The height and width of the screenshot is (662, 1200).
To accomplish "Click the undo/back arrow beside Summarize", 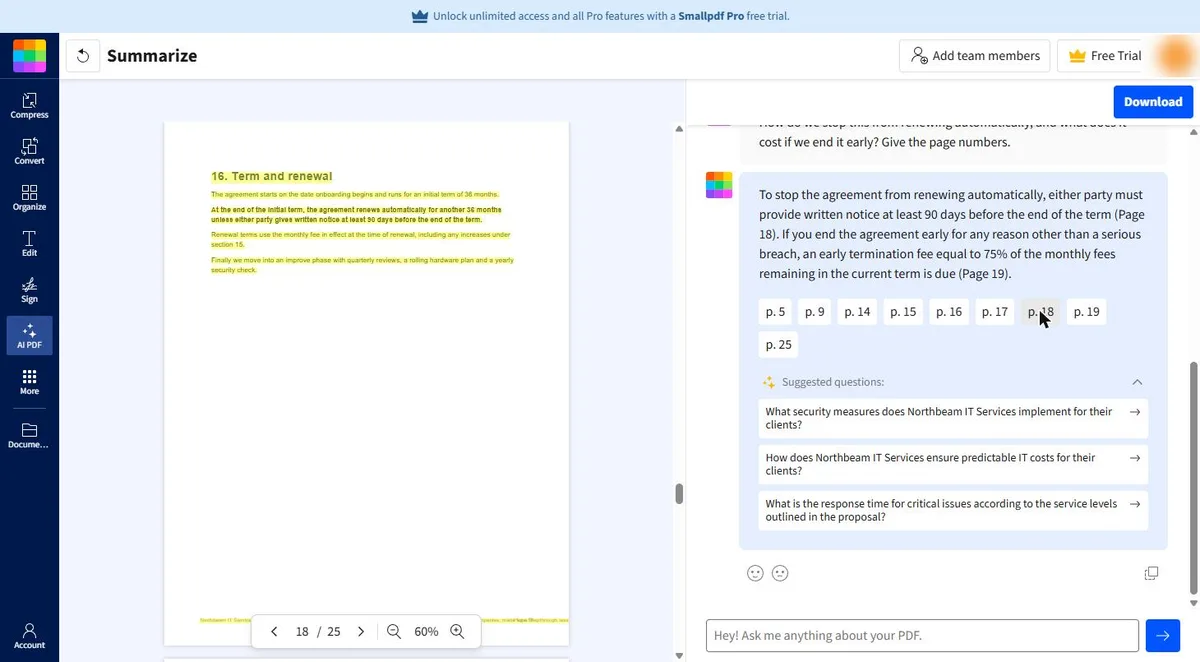I will pos(83,56).
